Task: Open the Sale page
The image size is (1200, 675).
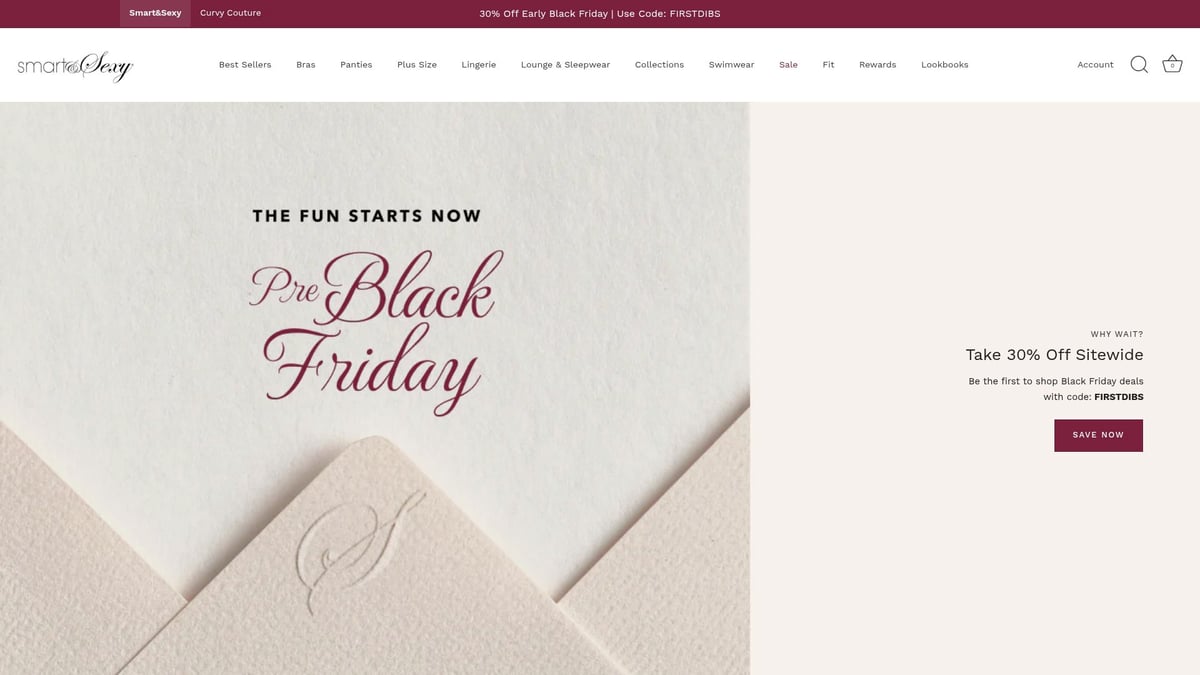Action: click(x=788, y=65)
